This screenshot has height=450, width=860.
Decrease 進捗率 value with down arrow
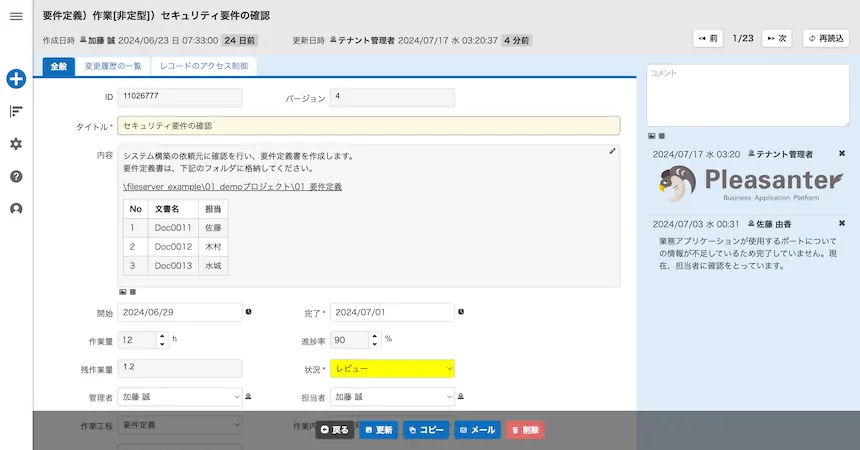tap(374, 344)
